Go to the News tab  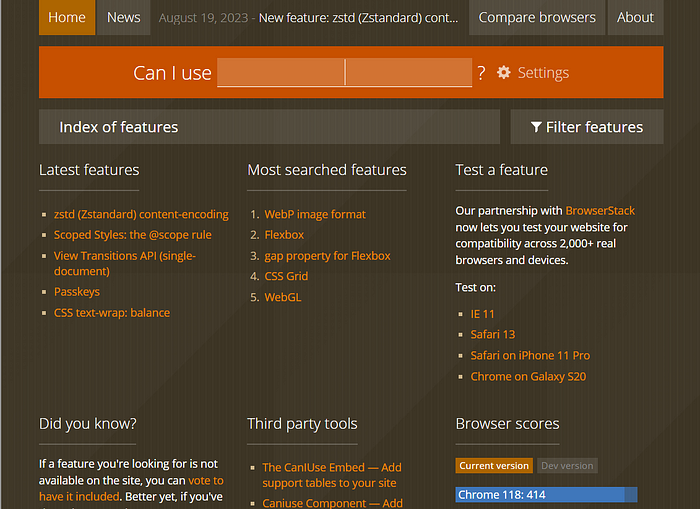pyautogui.click(x=124, y=17)
